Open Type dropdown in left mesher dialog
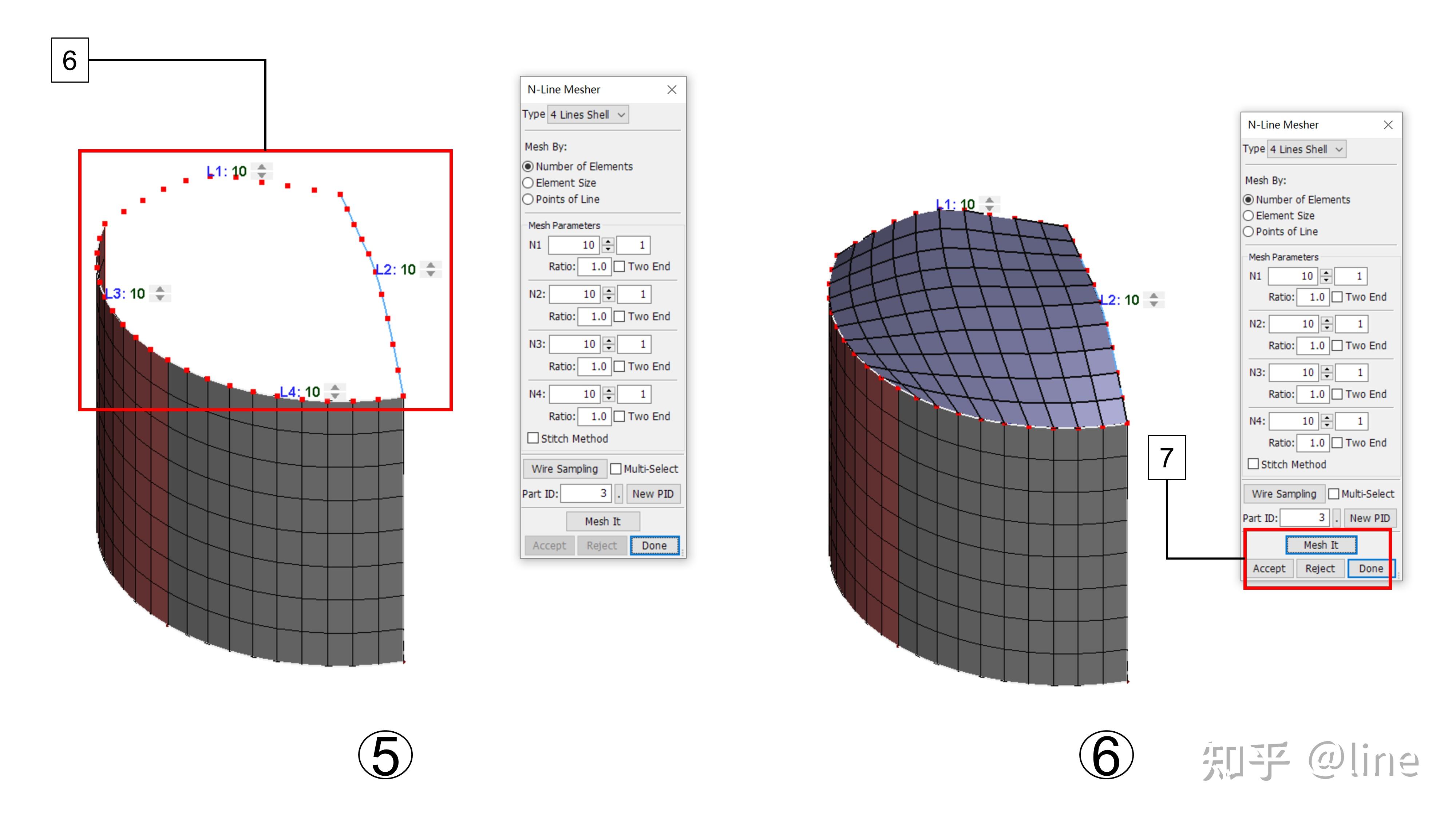The height and width of the screenshot is (819, 1456). (x=588, y=115)
